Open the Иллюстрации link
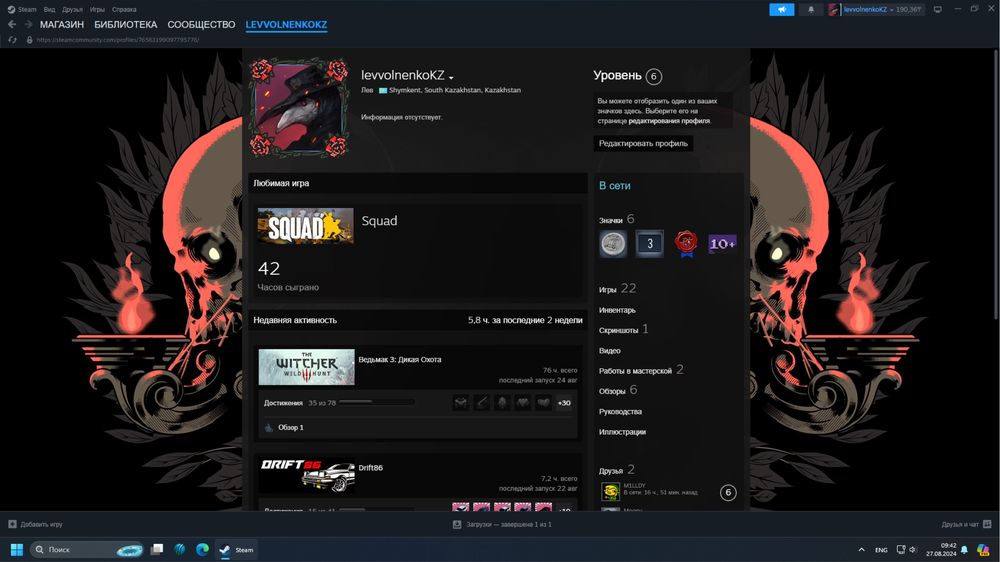Viewport: 1000px width, 562px height. pyautogui.click(x=622, y=432)
